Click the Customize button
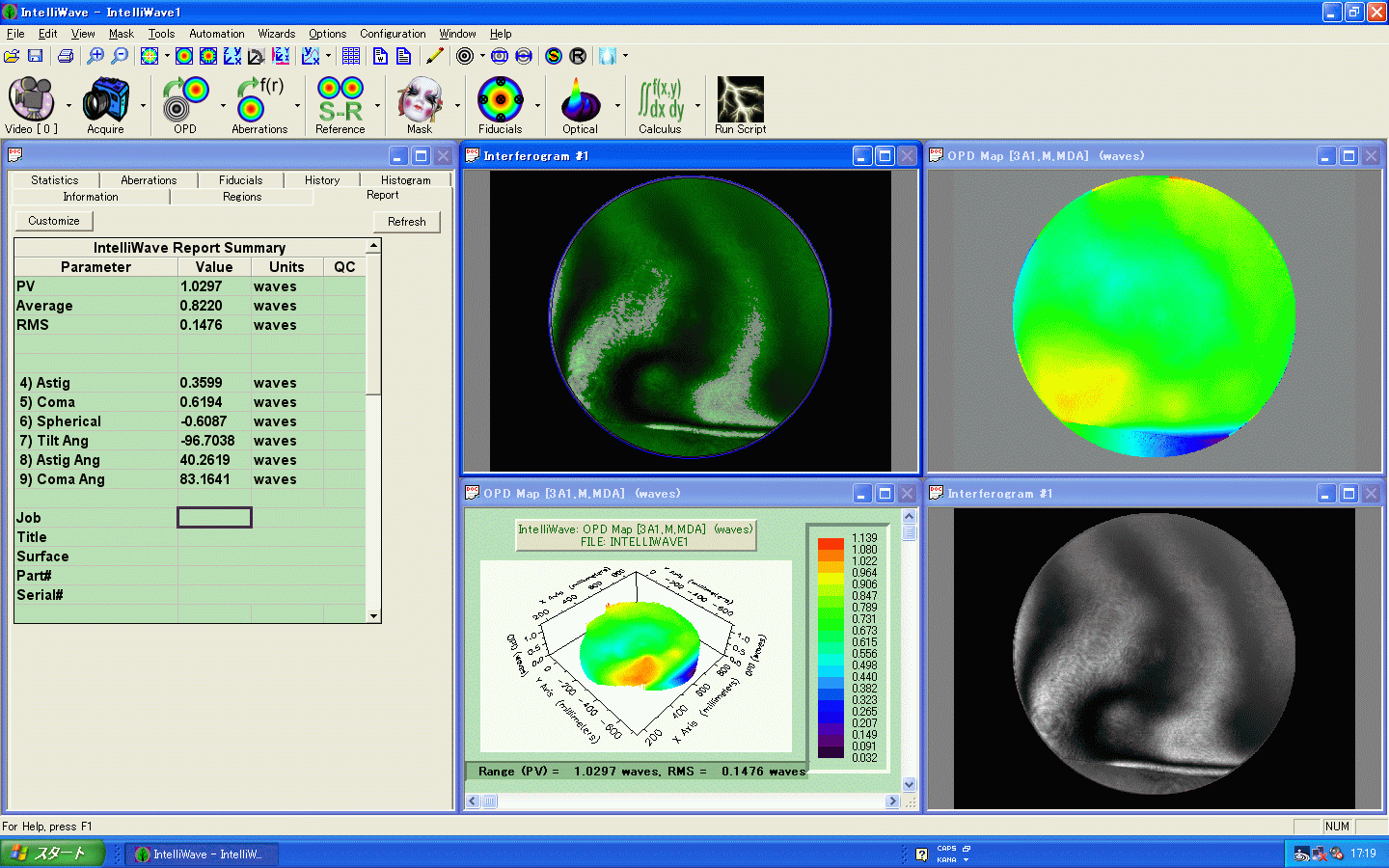 (54, 221)
